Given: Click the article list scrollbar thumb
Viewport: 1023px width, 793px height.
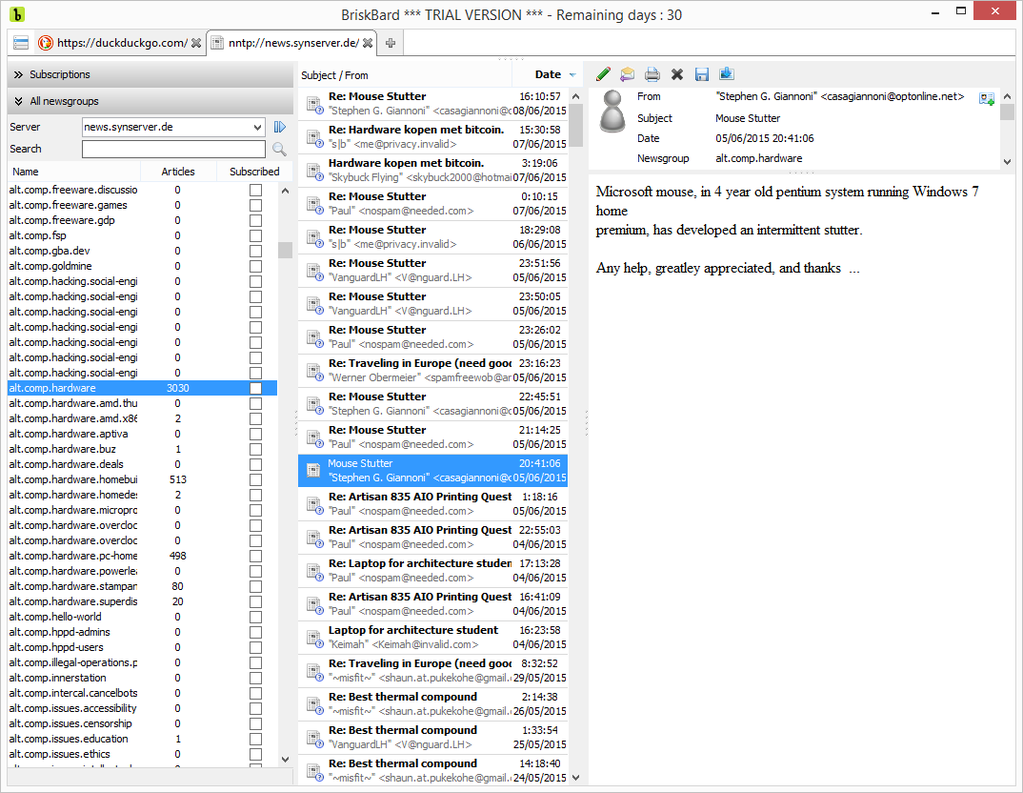Looking at the screenshot, I should coord(575,124).
